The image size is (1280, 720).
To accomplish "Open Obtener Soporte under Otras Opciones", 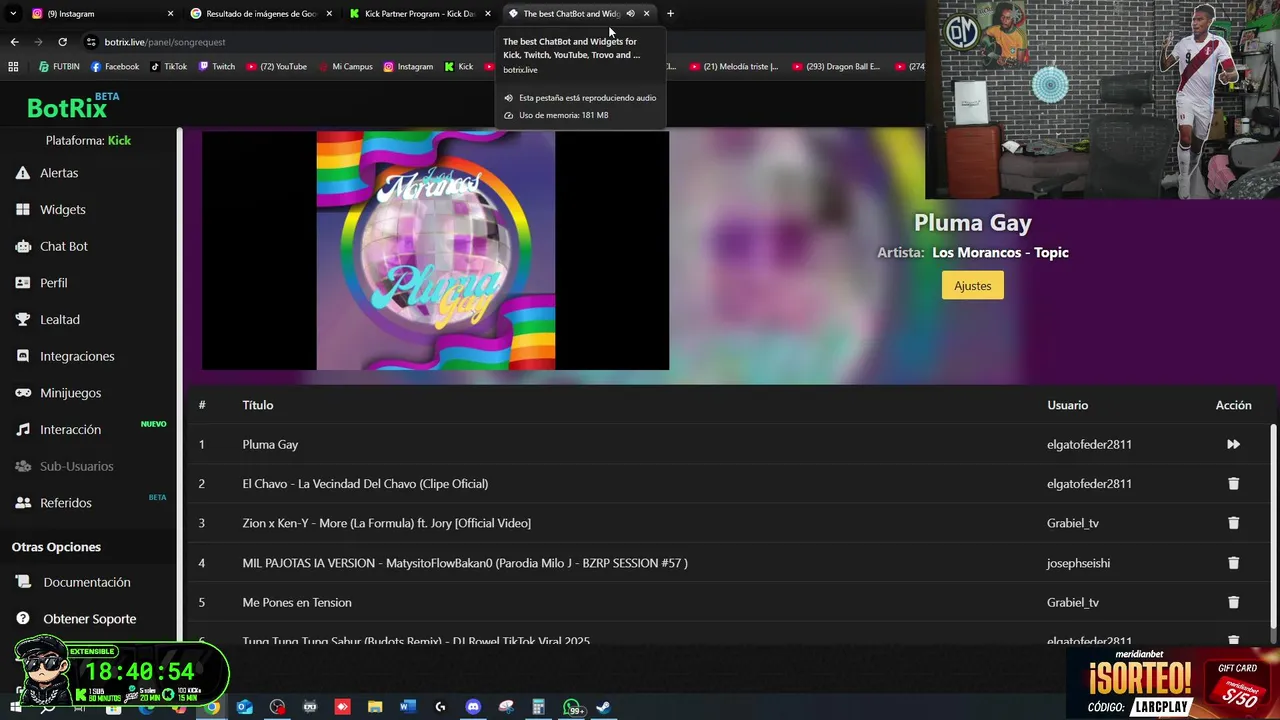I will (89, 619).
